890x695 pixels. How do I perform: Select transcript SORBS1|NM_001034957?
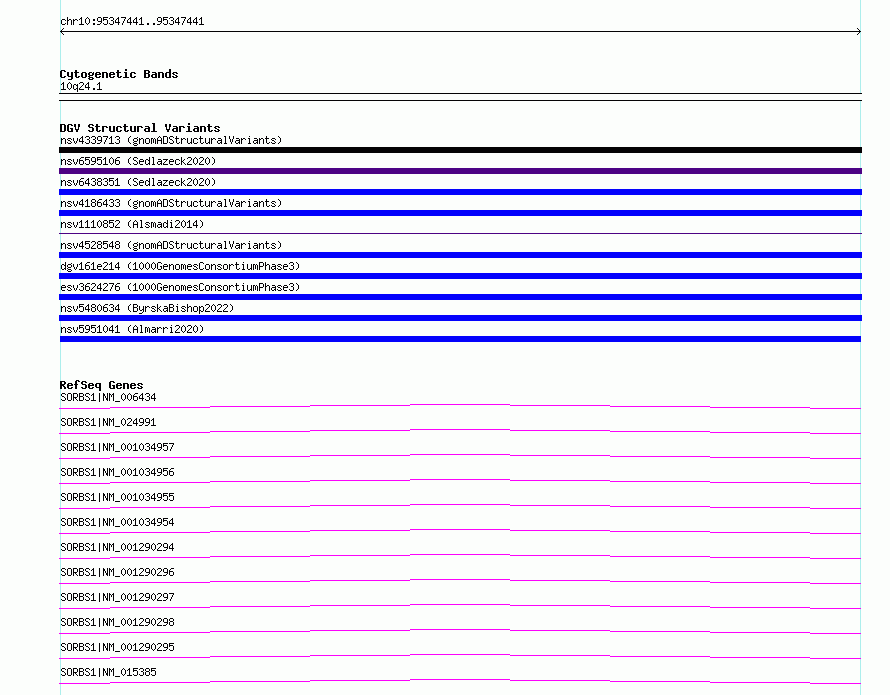pyautogui.click(x=117, y=447)
